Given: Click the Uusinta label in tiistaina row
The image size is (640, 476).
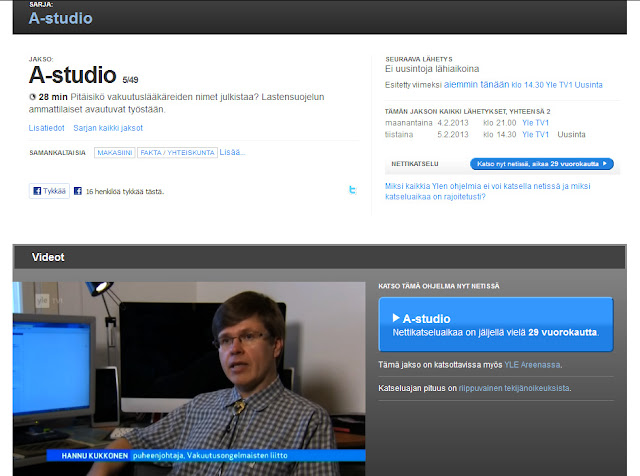Looking at the screenshot, I should click(x=571, y=134).
